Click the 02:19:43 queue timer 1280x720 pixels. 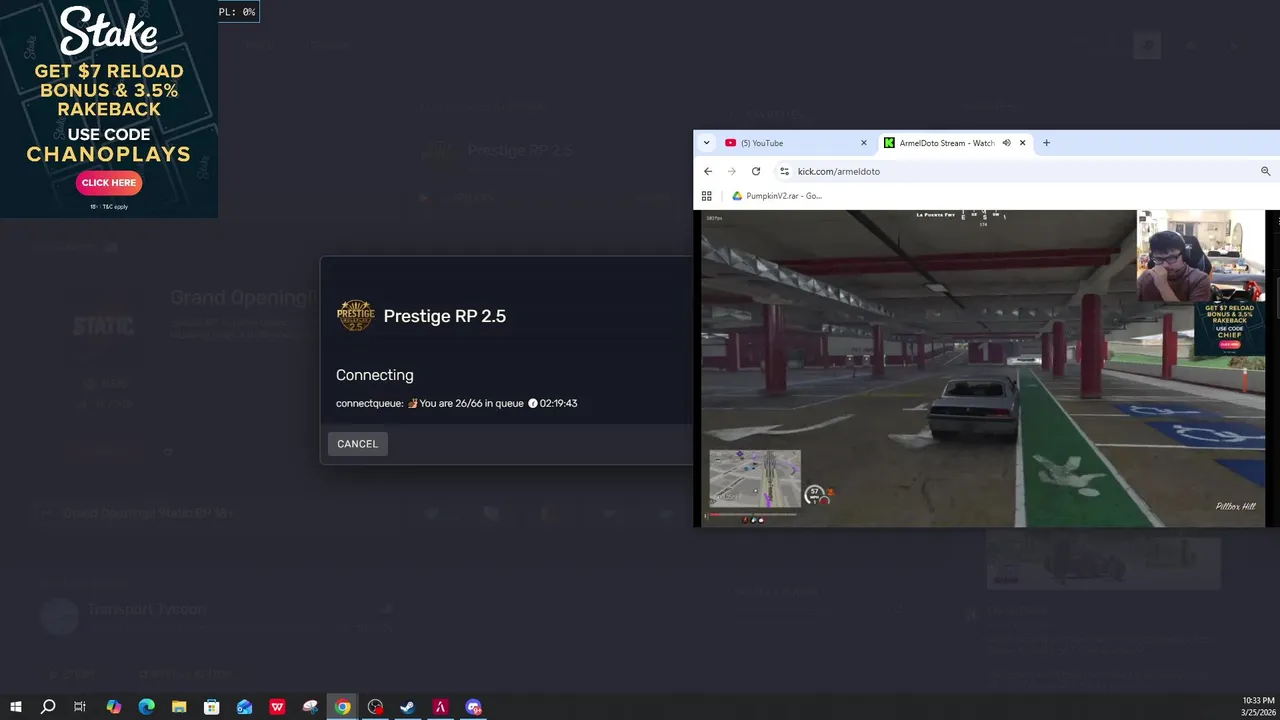click(x=559, y=404)
